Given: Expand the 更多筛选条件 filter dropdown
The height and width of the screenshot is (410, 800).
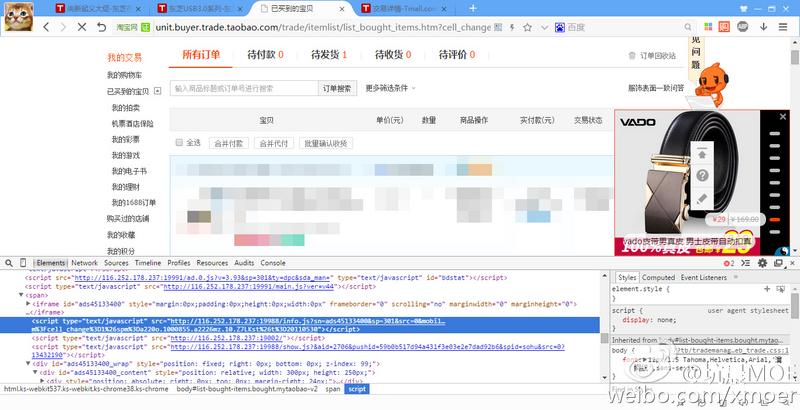Looking at the screenshot, I should tap(390, 88).
